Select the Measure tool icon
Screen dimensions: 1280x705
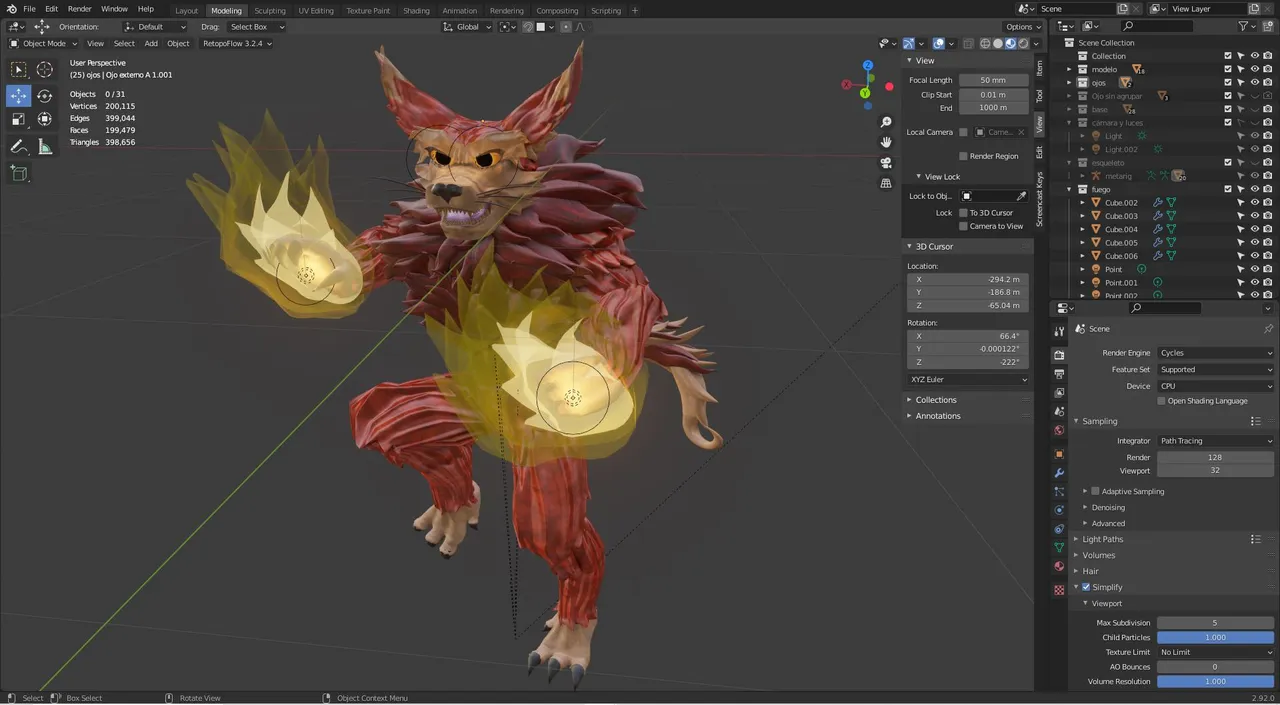coord(45,146)
